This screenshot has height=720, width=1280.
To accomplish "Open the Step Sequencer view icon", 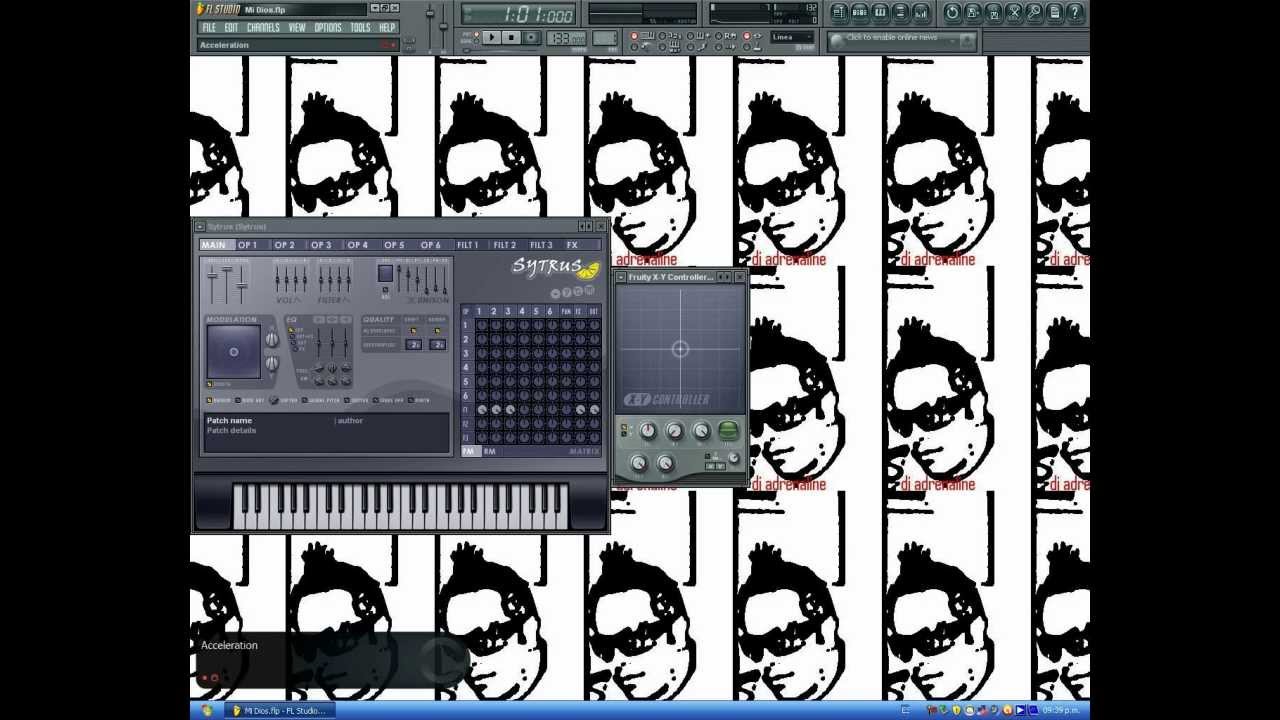I will click(x=860, y=13).
